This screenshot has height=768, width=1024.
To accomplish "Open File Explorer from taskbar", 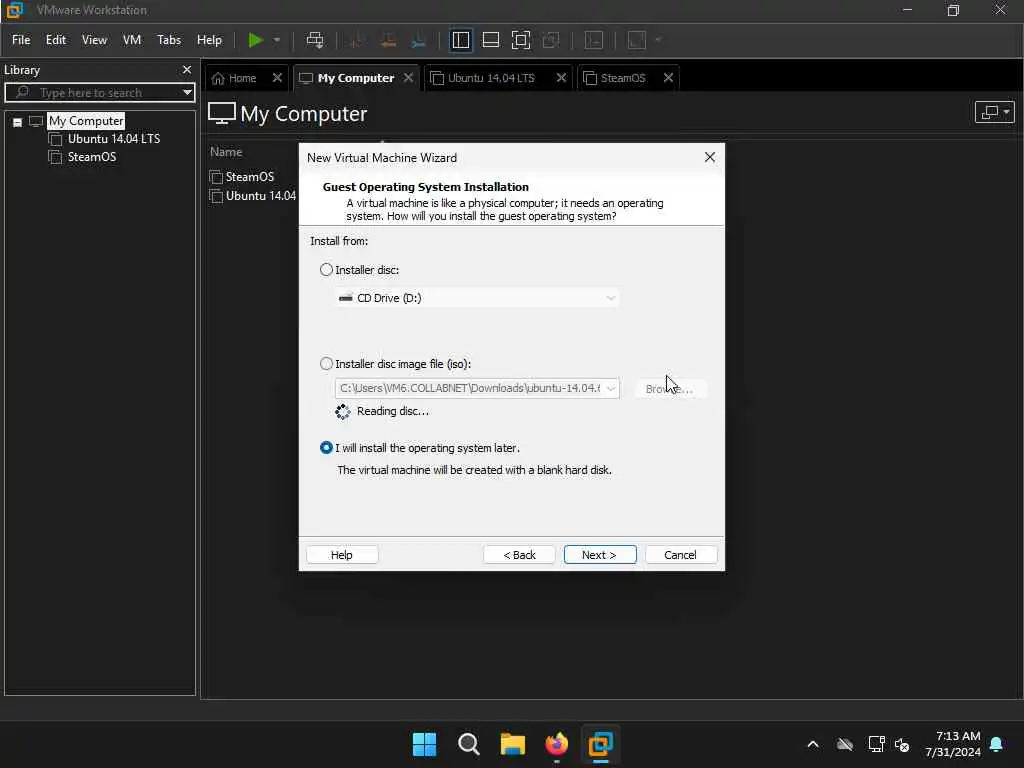I will coord(513,744).
